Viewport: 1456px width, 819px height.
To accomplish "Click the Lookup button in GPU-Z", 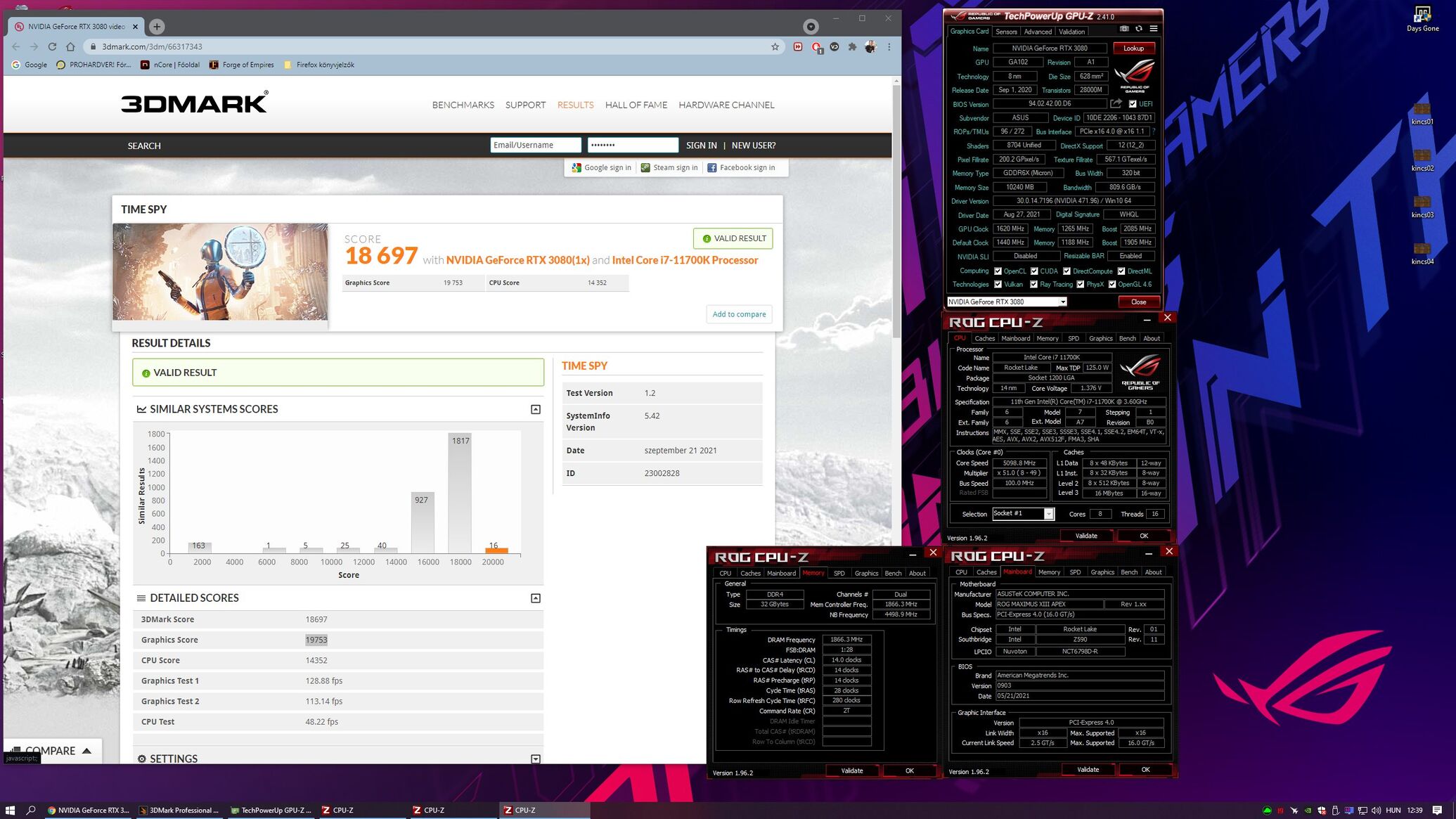I will point(1133,49).
